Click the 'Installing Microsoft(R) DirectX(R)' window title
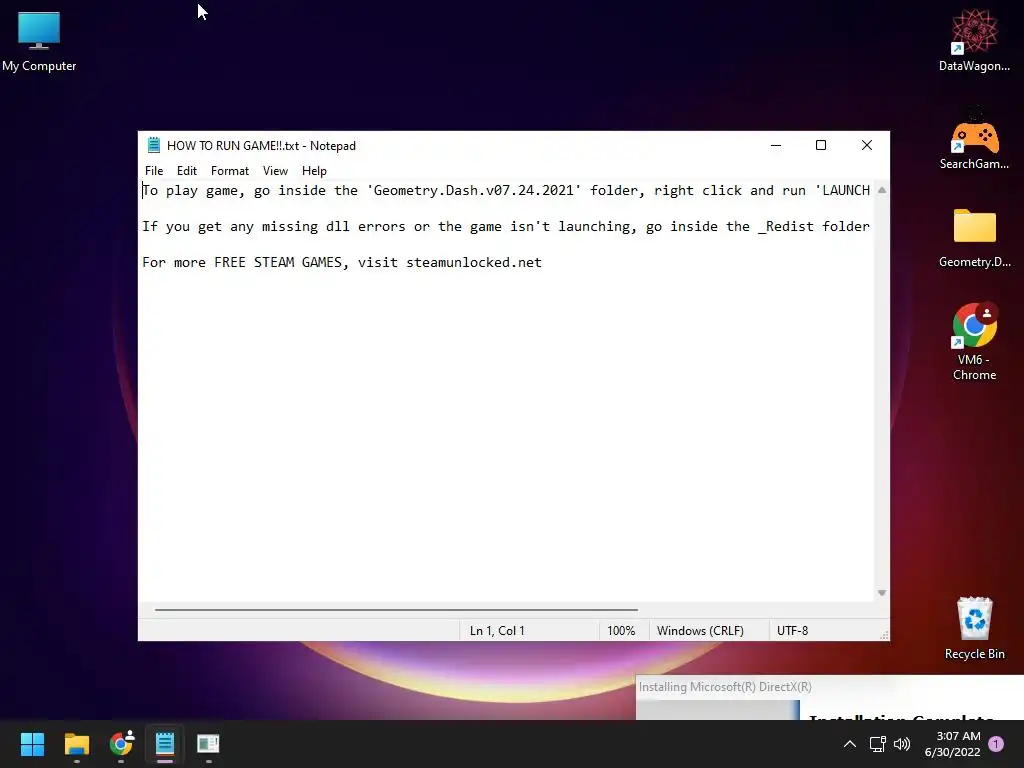 (x=725, y=687)
